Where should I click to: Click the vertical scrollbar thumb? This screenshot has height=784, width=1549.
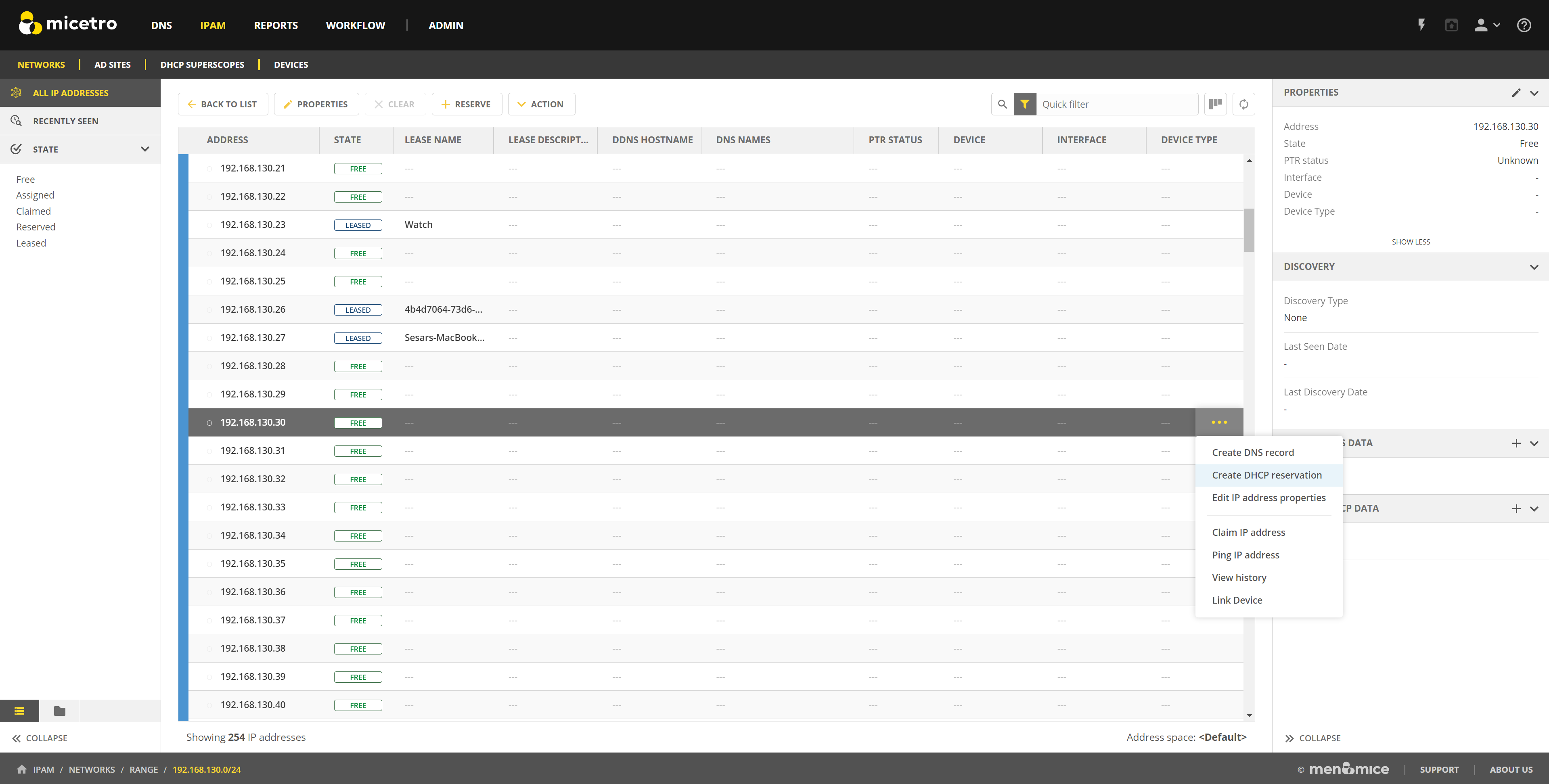coord(1249,230)
